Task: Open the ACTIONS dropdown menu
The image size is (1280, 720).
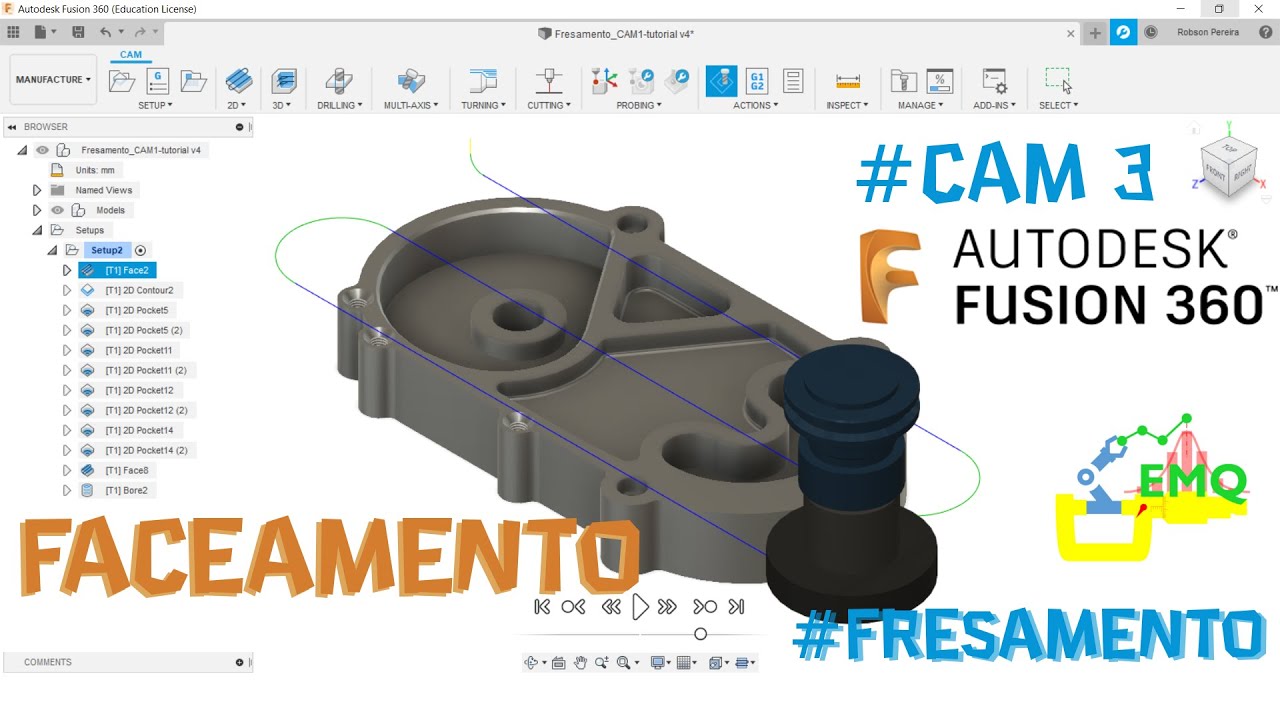Action: [756, 105]
